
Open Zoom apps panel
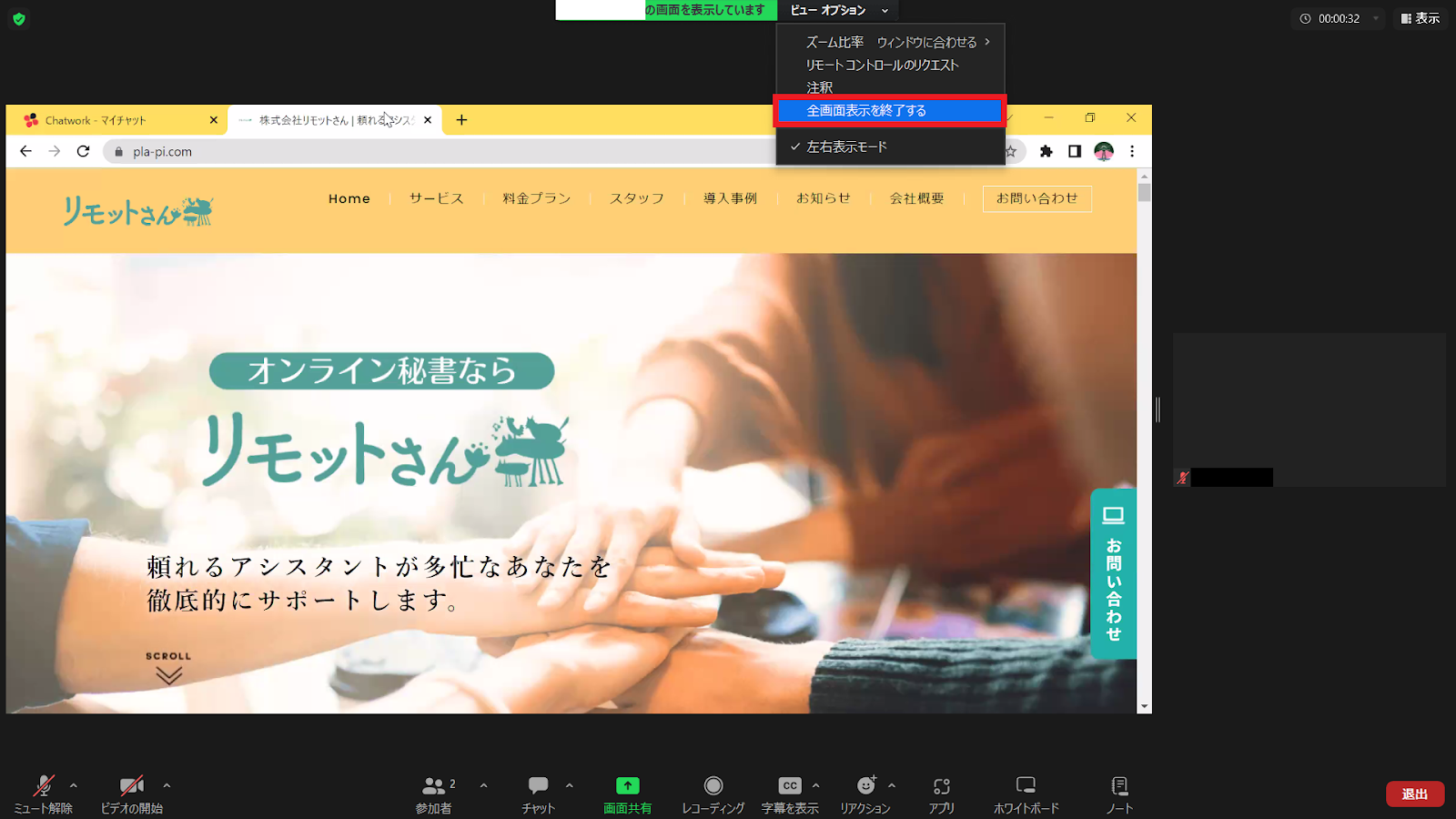pyautogui.click(x=942, y=794)
